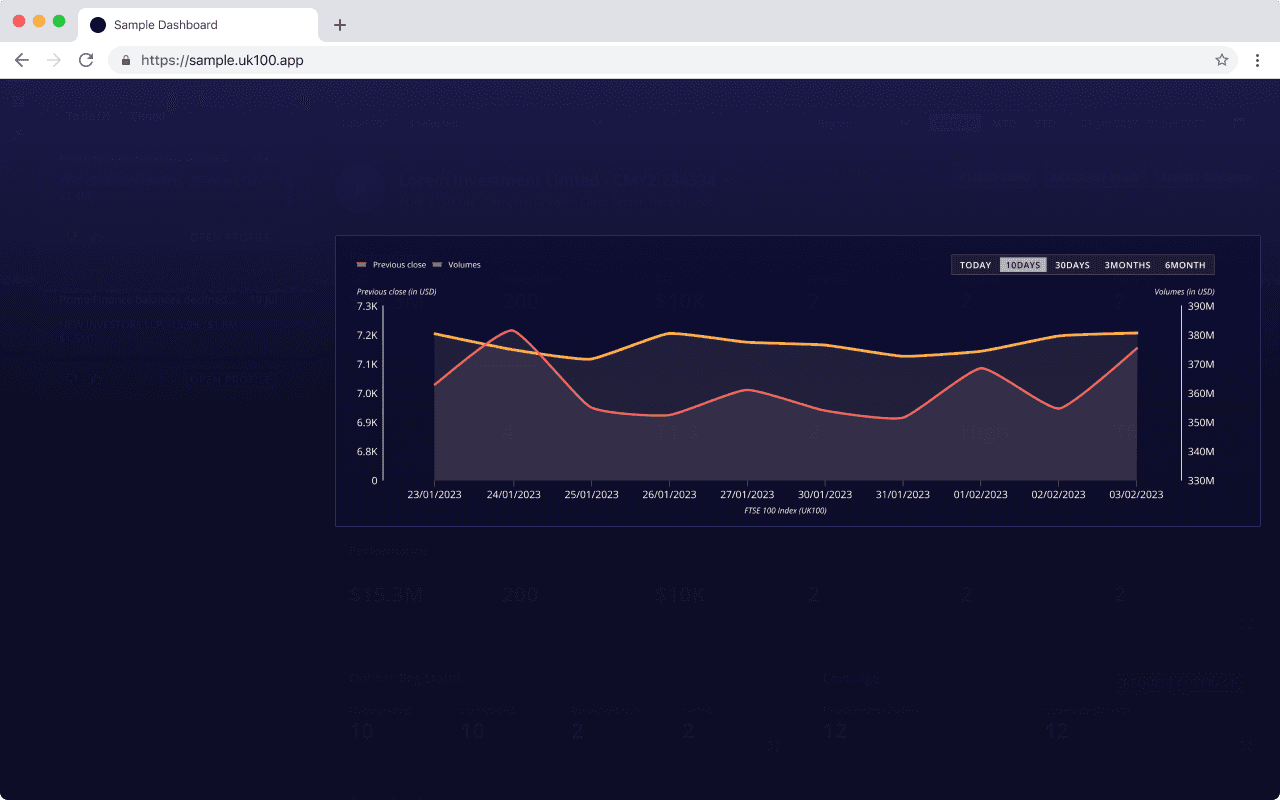Viewport: 1280px width, 800px height.
Task: Click the FTSE 100 Index (UK100) caption
Action: pos(785,511)
